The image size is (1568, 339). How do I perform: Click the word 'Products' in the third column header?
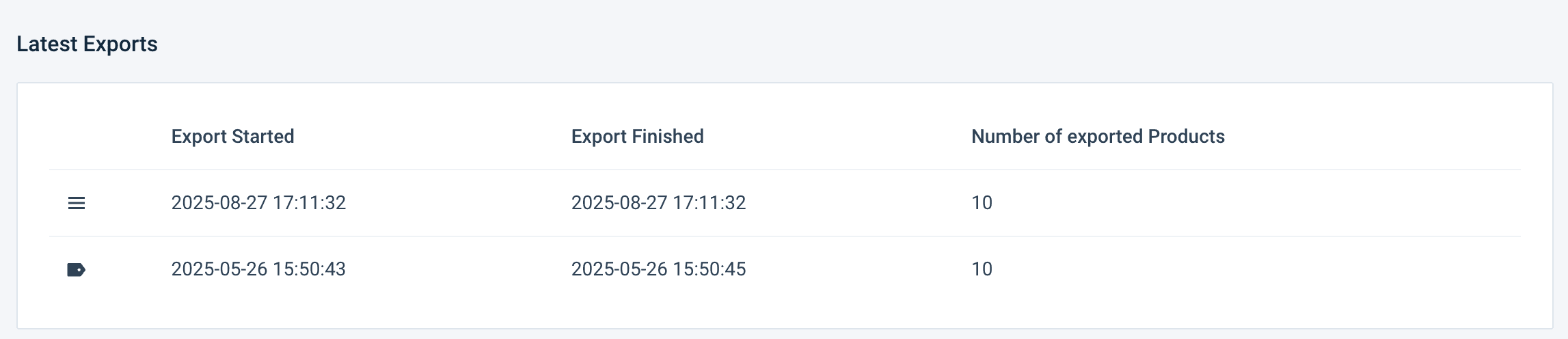pos(1187,137)
